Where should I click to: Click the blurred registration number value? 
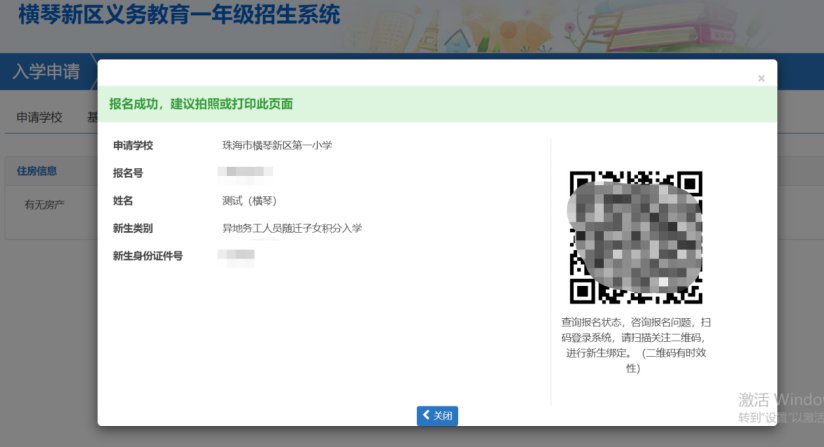tap(237, 173)
